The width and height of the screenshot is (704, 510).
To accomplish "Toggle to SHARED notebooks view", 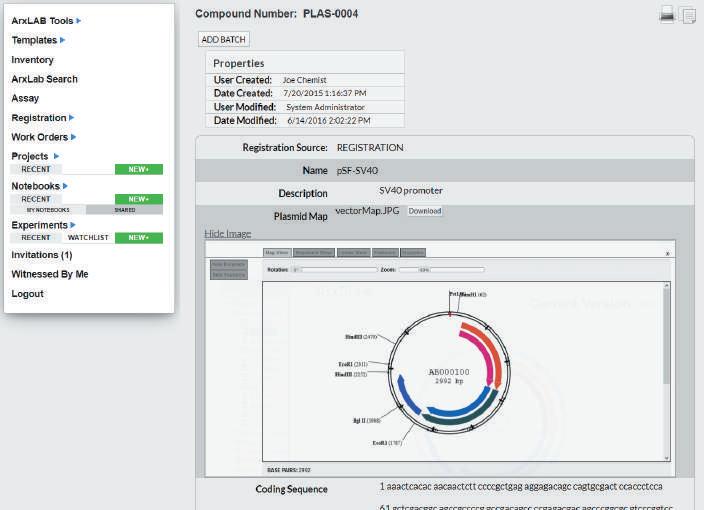I will [124, 210].
